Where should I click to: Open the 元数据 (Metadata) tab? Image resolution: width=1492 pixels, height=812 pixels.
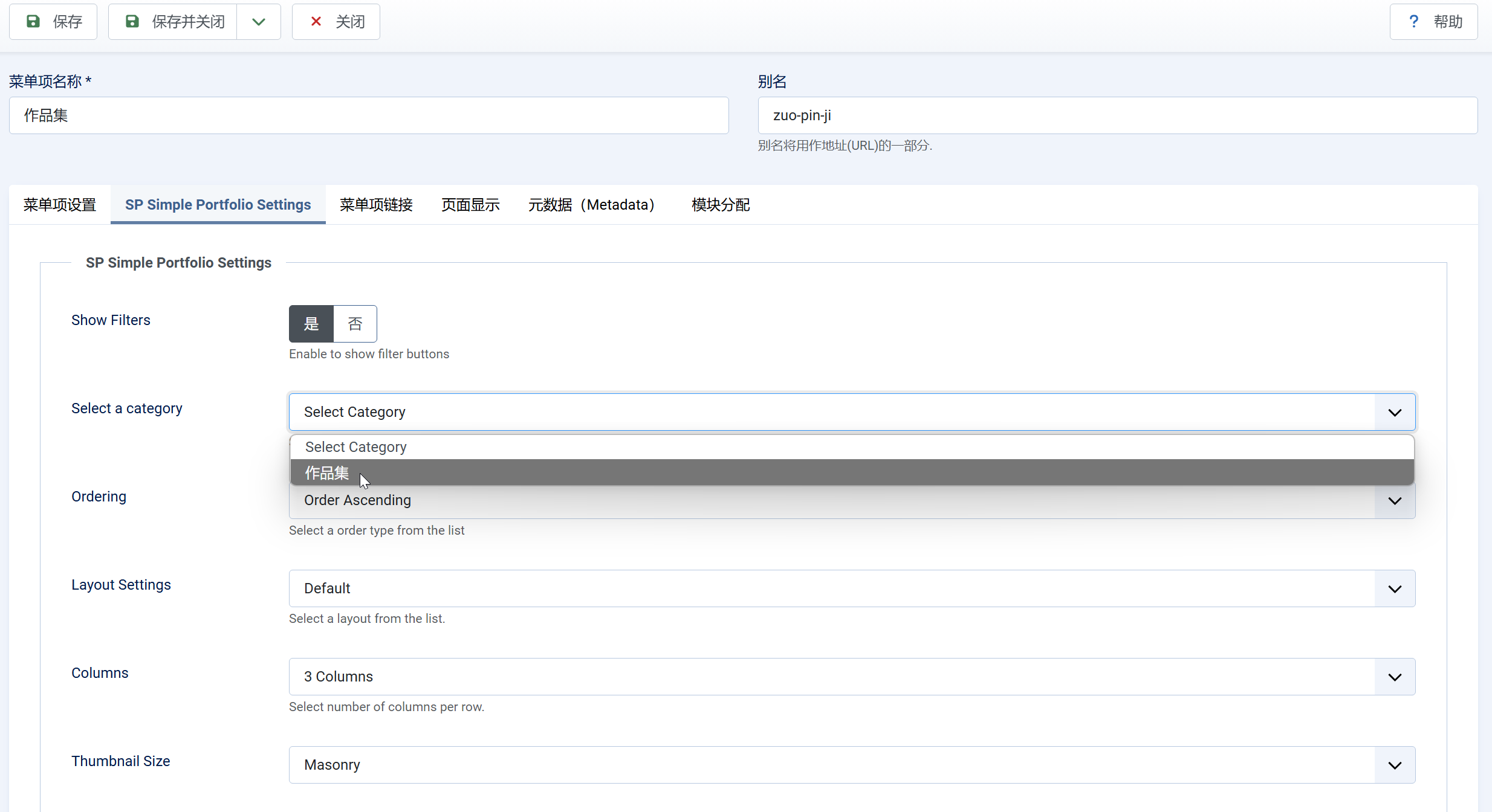pyautogui.click(x=591, y=205)
